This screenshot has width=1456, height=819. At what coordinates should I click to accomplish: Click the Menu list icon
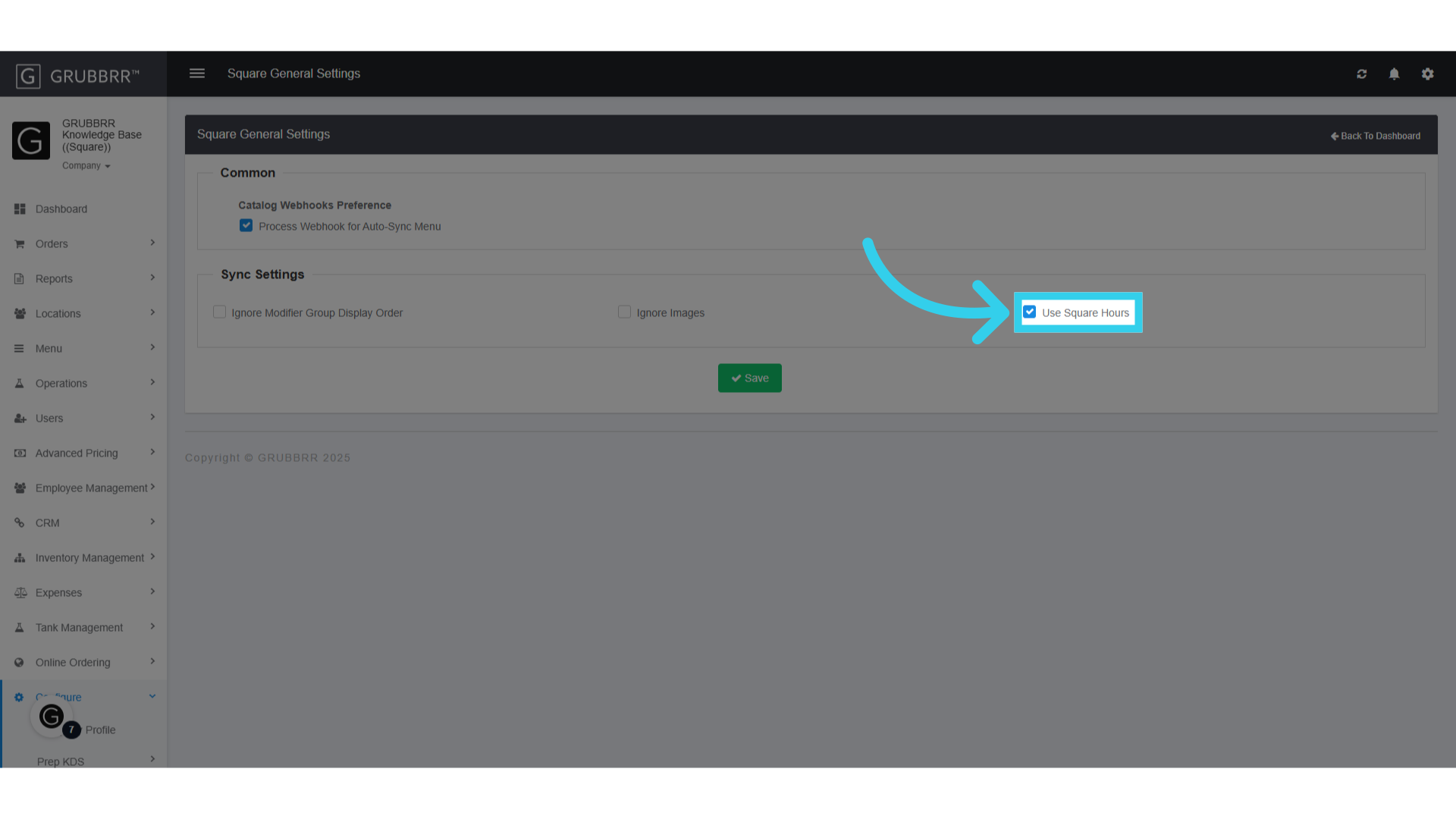point(20,349)
